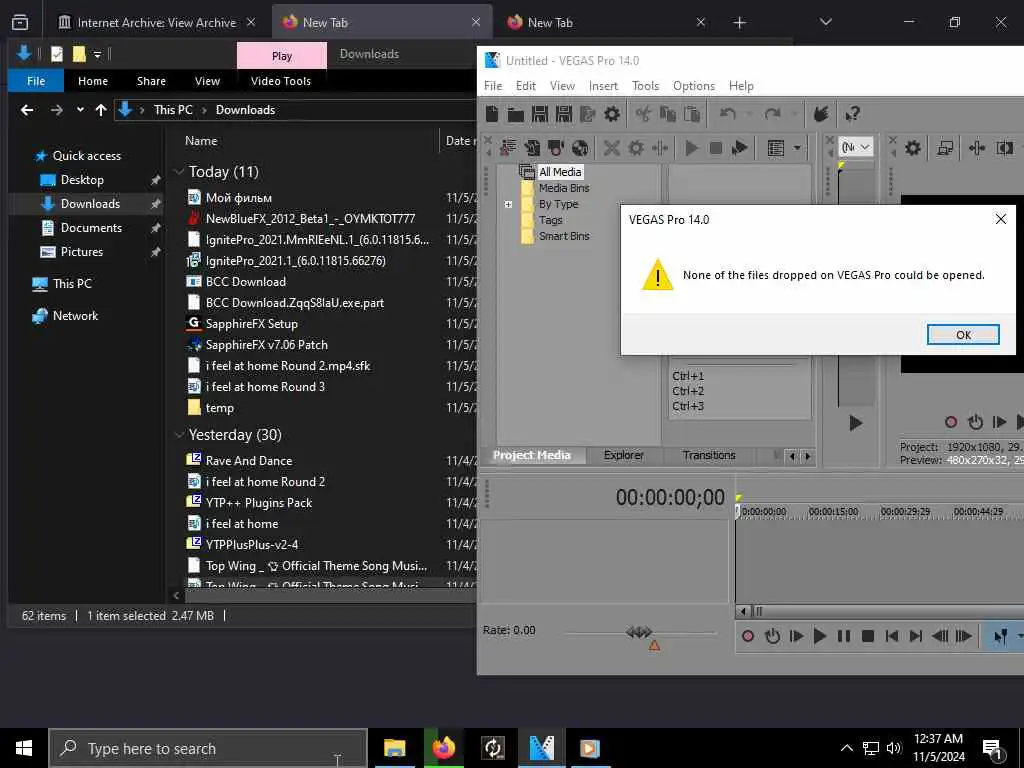Open the VEGAS Insert menu
The width and height of the screenshot is (1024, 768).
(603, 86)
